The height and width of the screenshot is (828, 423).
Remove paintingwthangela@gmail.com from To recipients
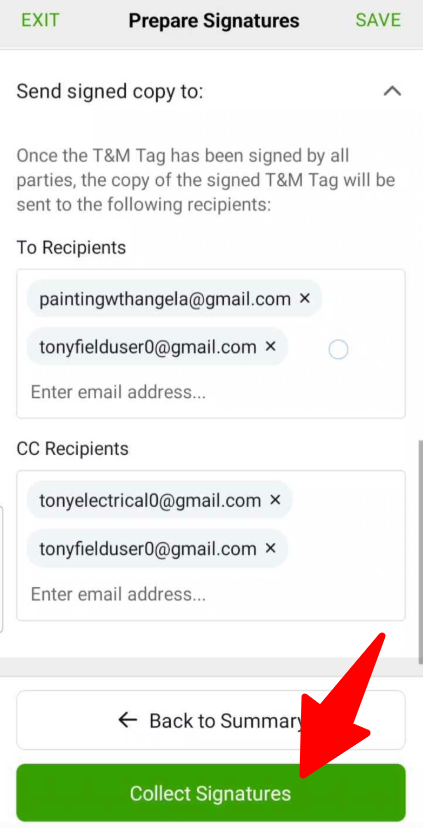click(x=304, y=299)
